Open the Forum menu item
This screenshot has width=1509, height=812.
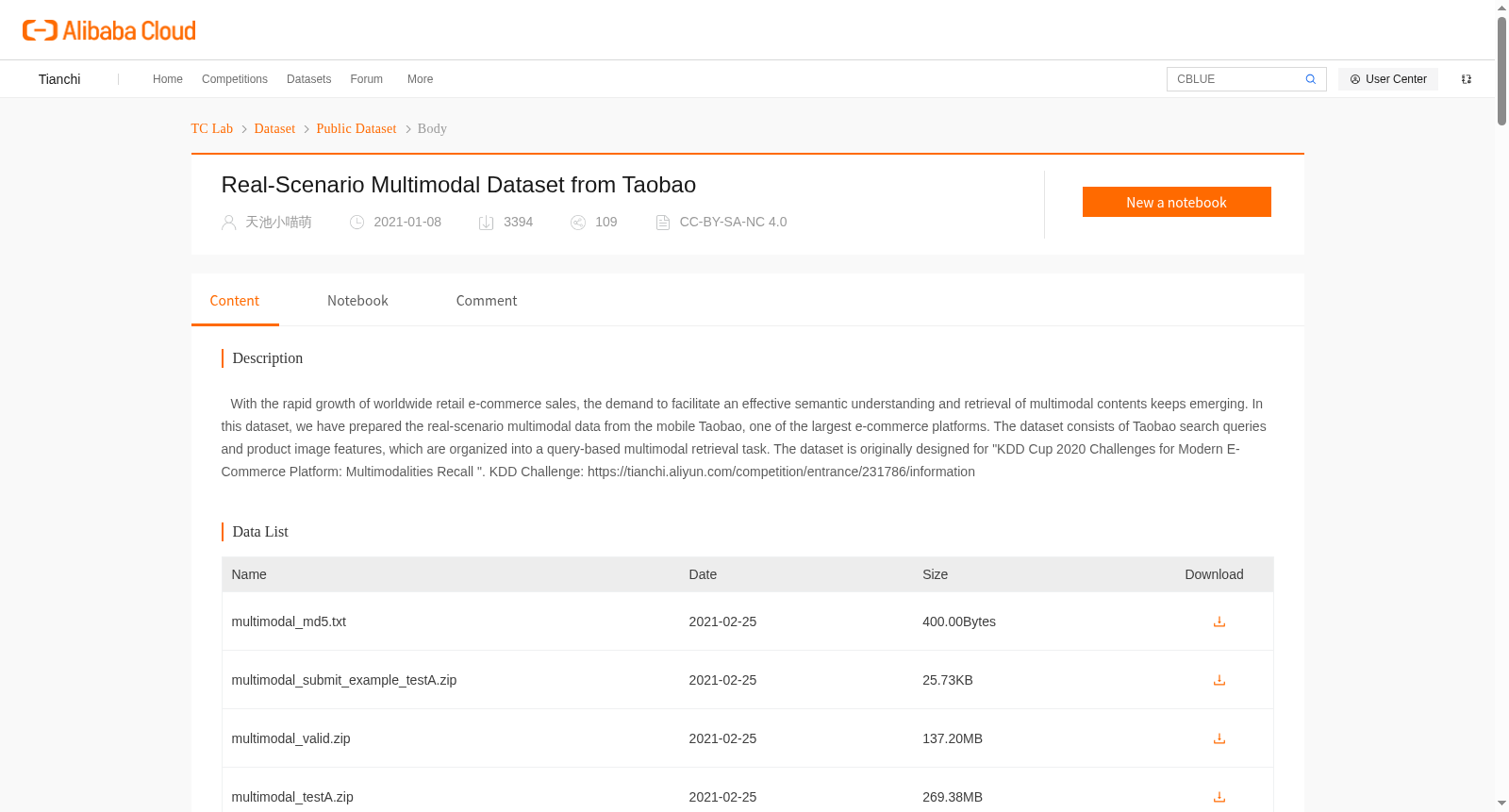pos(367,79)
